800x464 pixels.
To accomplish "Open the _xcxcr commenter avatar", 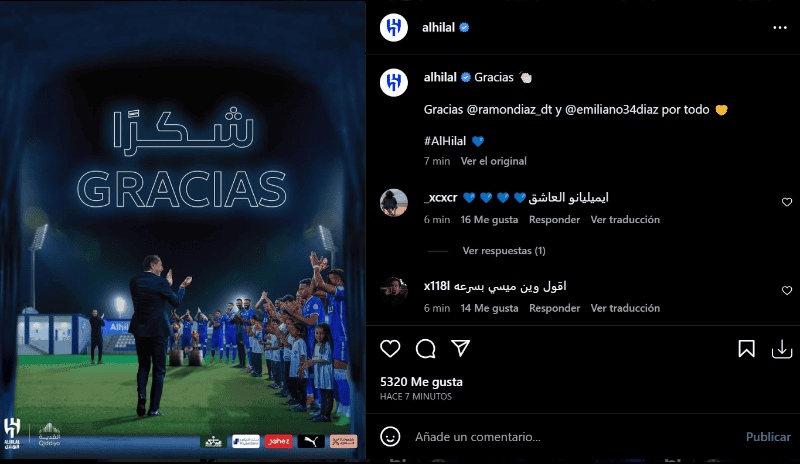I will 394,203.
